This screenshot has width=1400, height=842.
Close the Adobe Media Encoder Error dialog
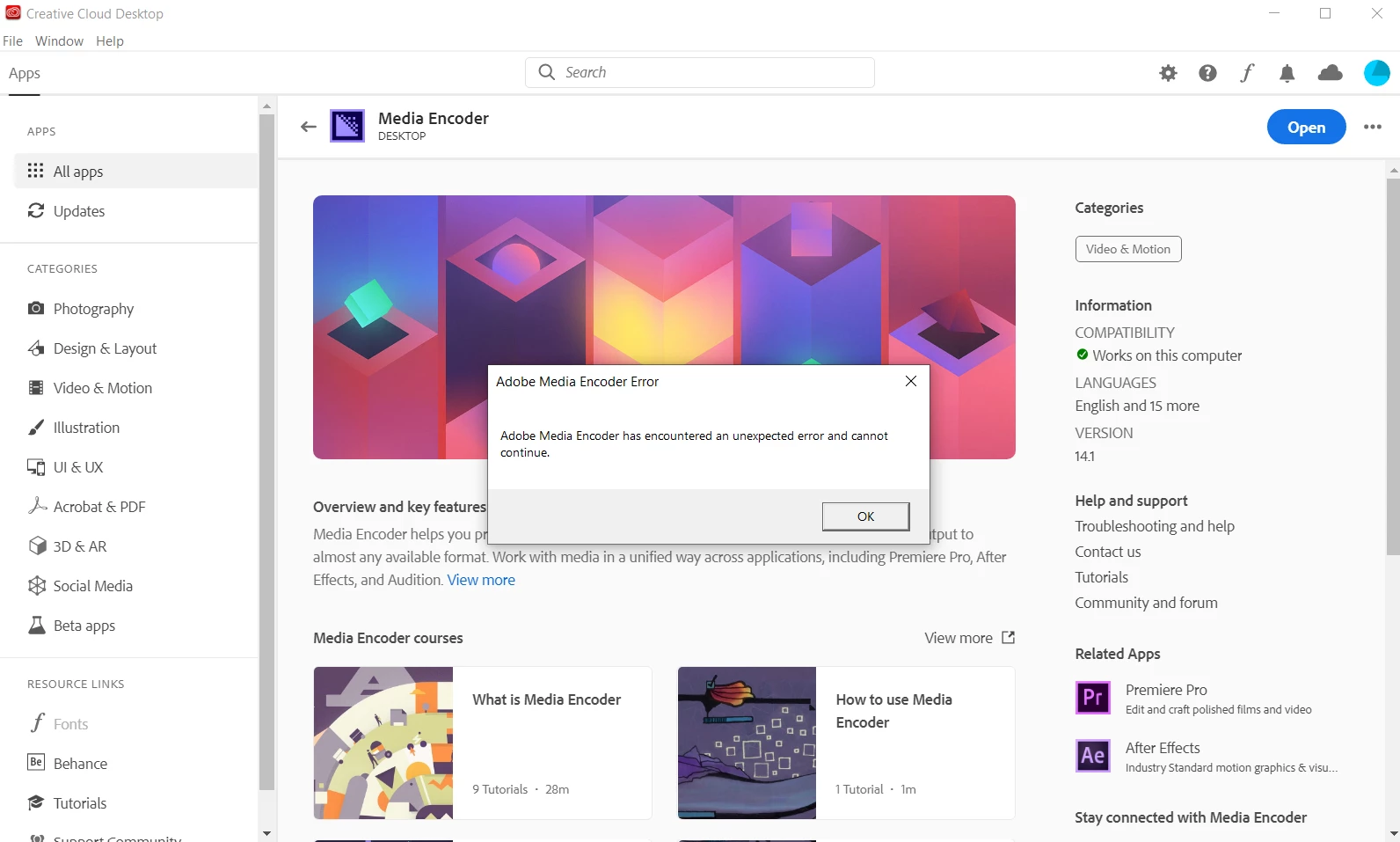click(x=911, y=381)
